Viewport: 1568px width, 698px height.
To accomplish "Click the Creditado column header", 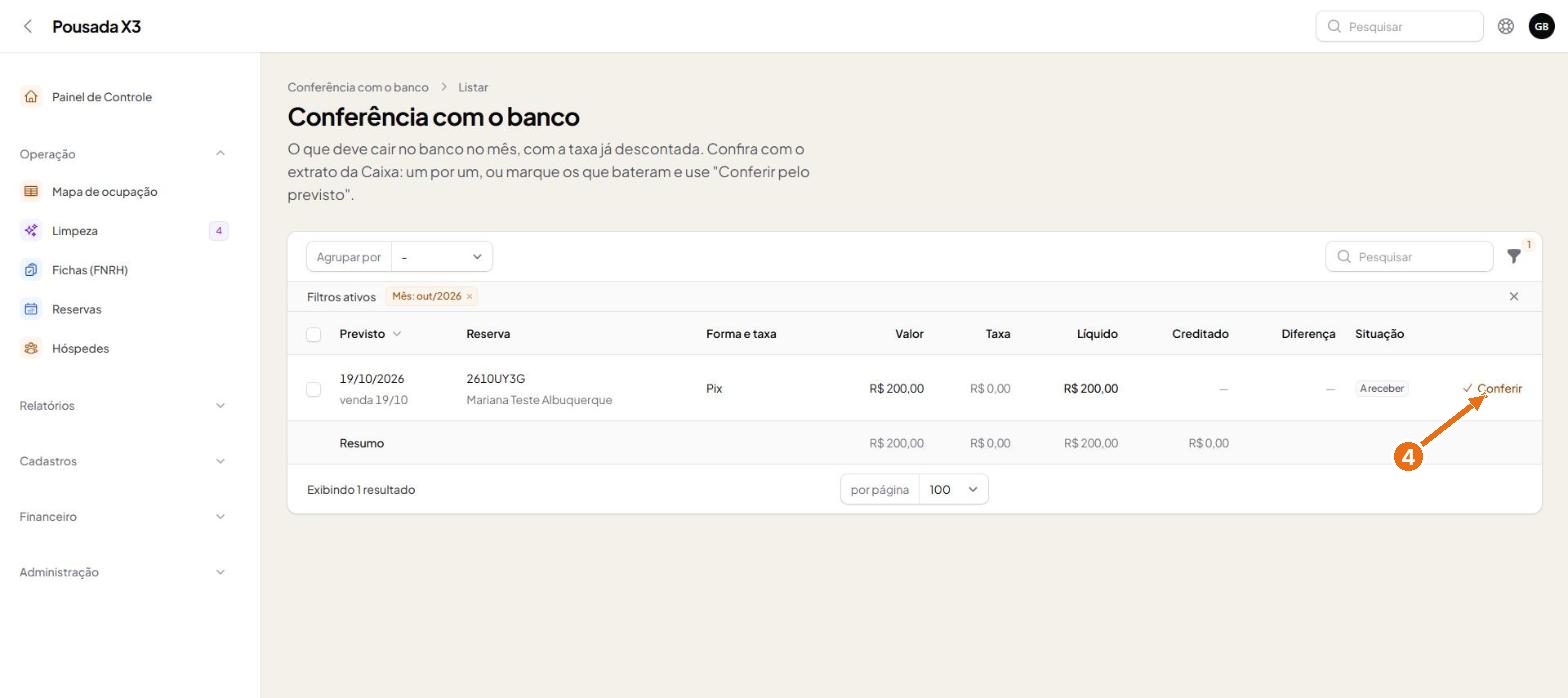I will [x=1200, y=334].
